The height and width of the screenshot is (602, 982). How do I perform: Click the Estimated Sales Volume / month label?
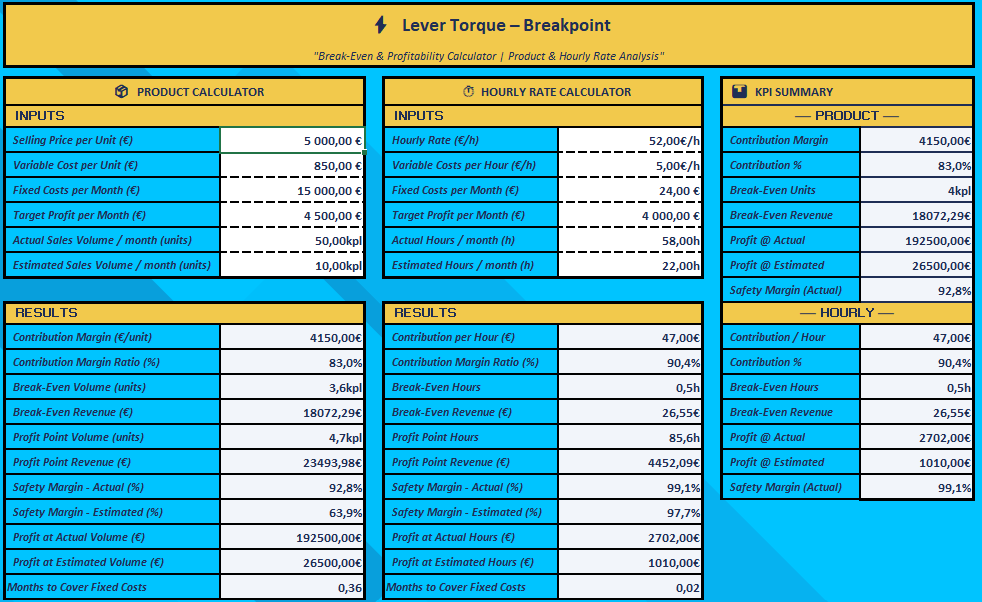tap(111, 265)
